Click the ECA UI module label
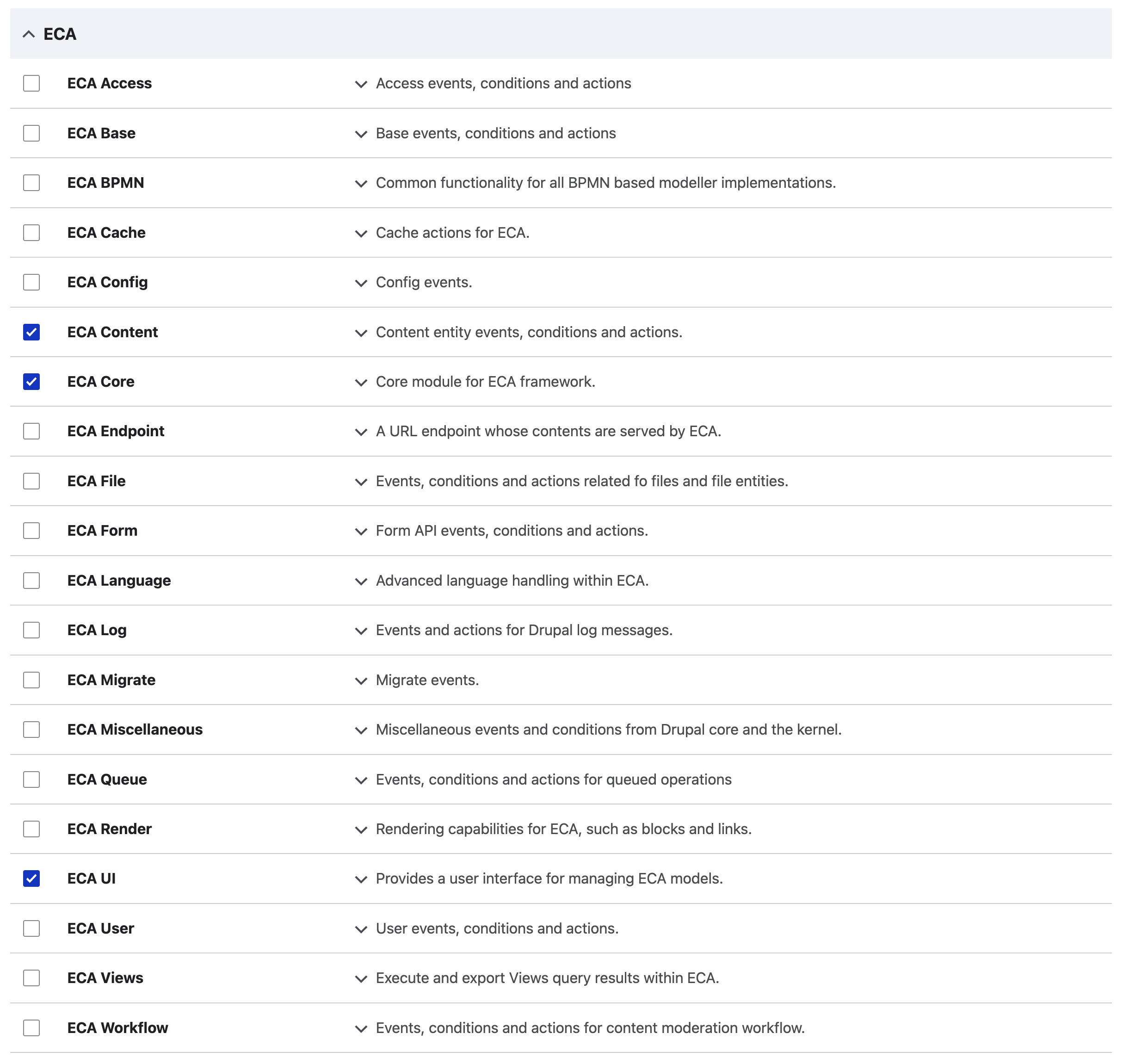 tap(91, 878)
